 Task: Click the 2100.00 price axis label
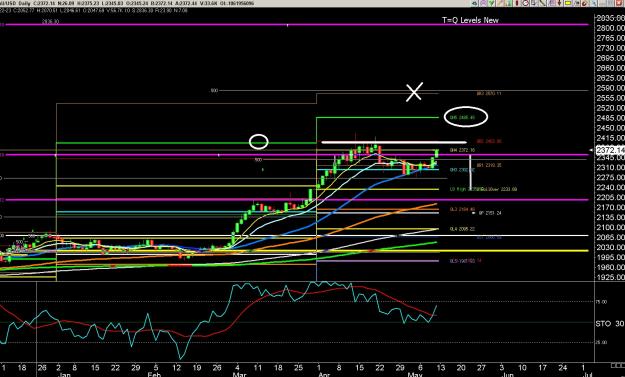[611, 227]
